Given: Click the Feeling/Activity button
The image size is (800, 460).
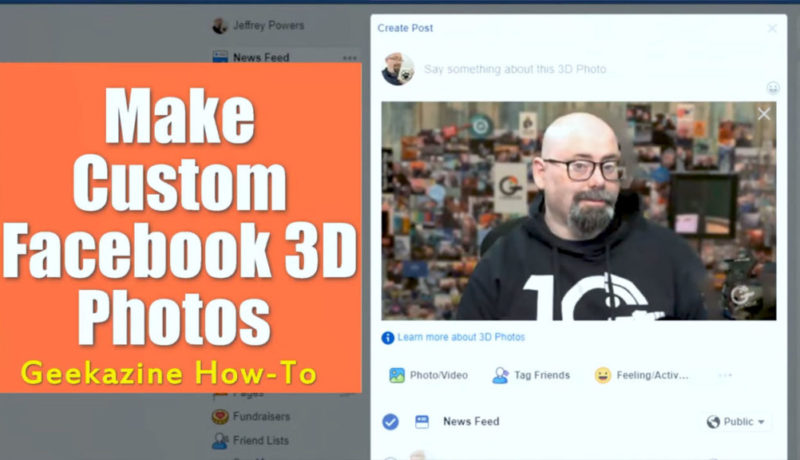Looking at the screenshot, I should (x=641, y=375).
